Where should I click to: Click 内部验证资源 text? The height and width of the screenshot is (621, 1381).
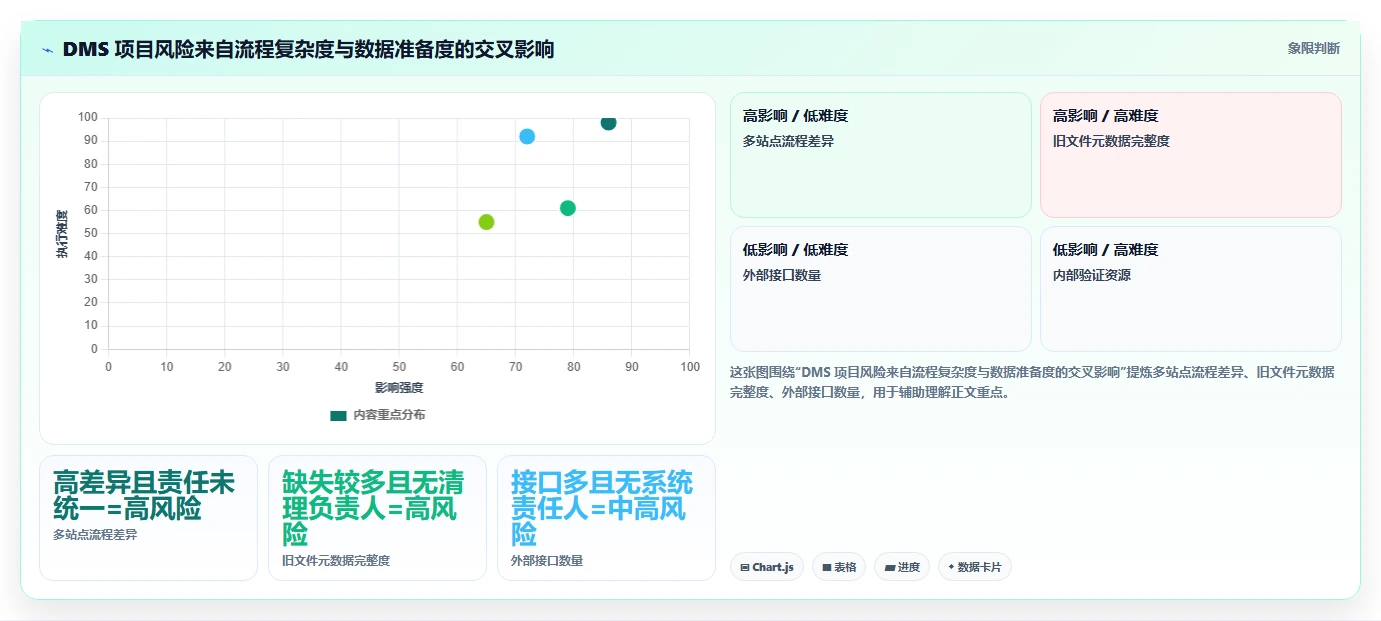[x=1092, y=275]
